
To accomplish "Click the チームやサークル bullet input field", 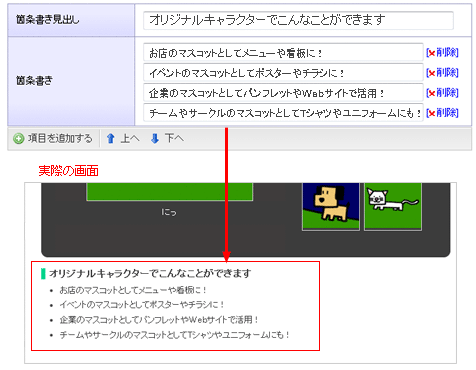I will click(x=283, y=113).
